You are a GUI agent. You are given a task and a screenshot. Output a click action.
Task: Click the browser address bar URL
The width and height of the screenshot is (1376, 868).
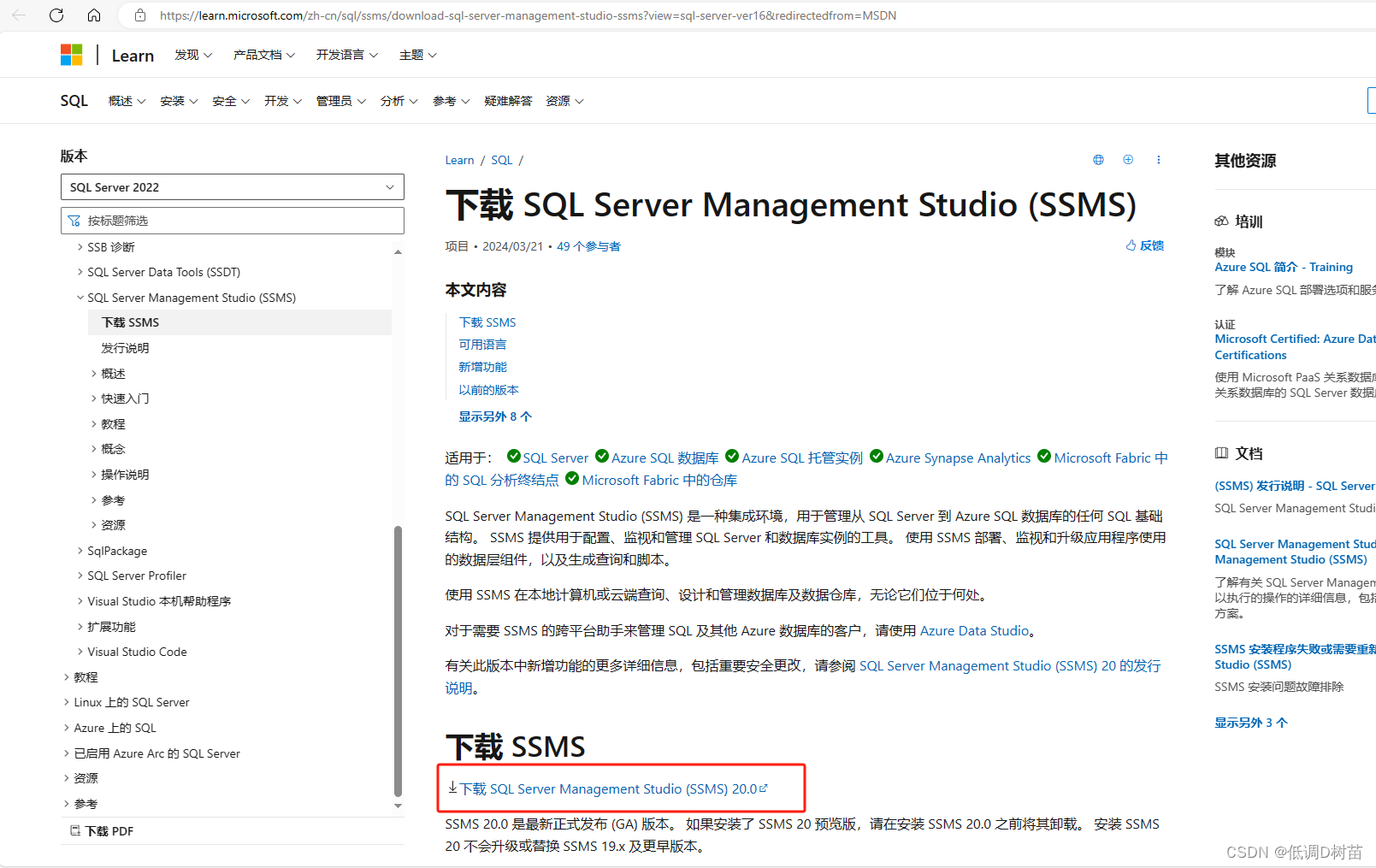coord(528,15)
